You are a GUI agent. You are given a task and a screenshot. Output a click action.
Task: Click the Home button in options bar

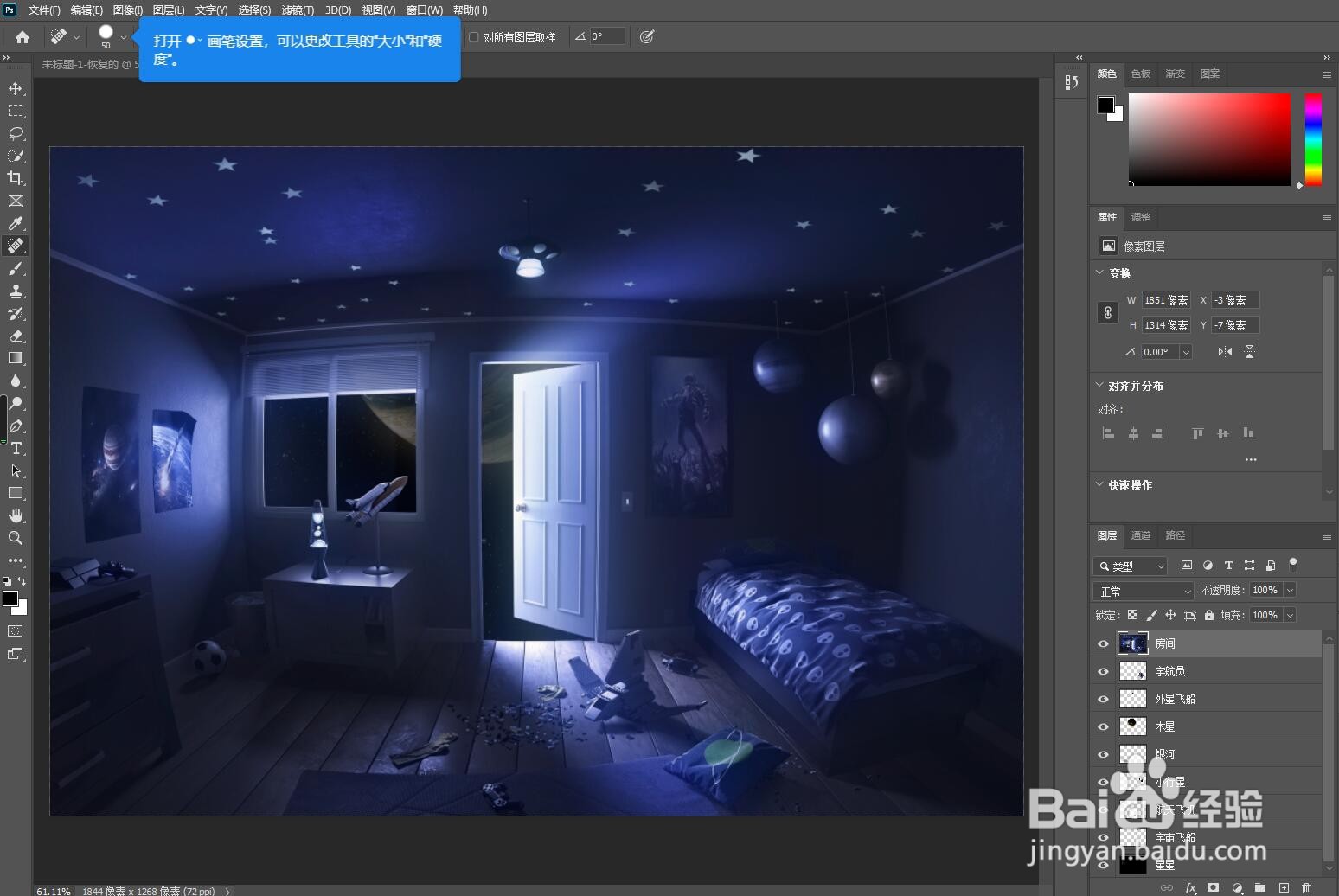click(22, 37)
